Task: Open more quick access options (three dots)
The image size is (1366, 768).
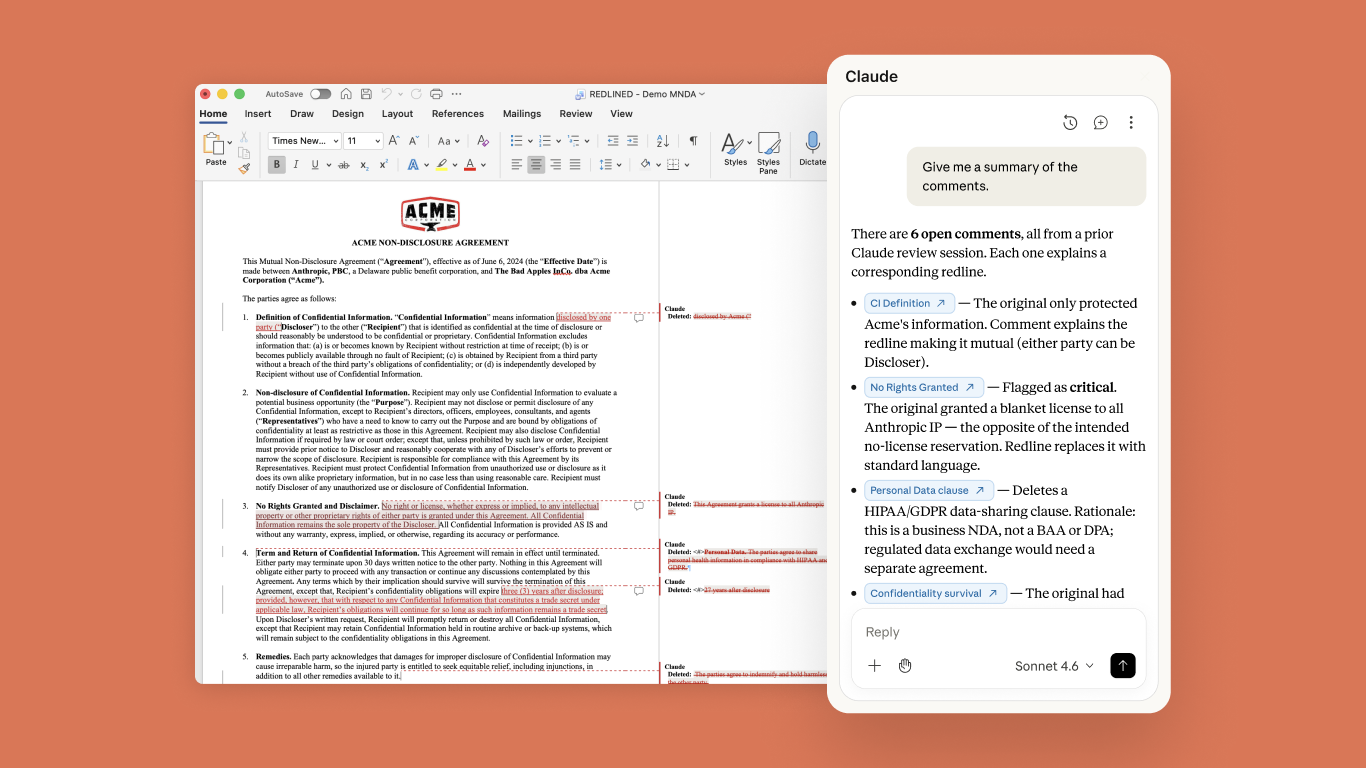Action: 457,94
